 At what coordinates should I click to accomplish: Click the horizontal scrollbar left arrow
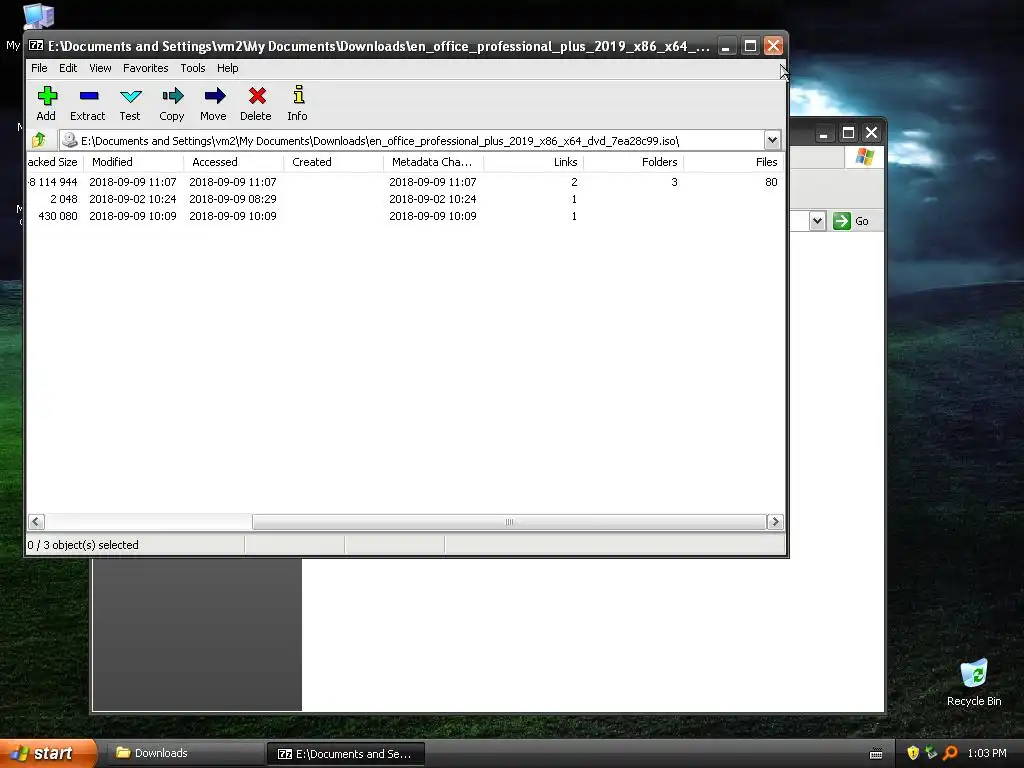[x=36, y=521]
